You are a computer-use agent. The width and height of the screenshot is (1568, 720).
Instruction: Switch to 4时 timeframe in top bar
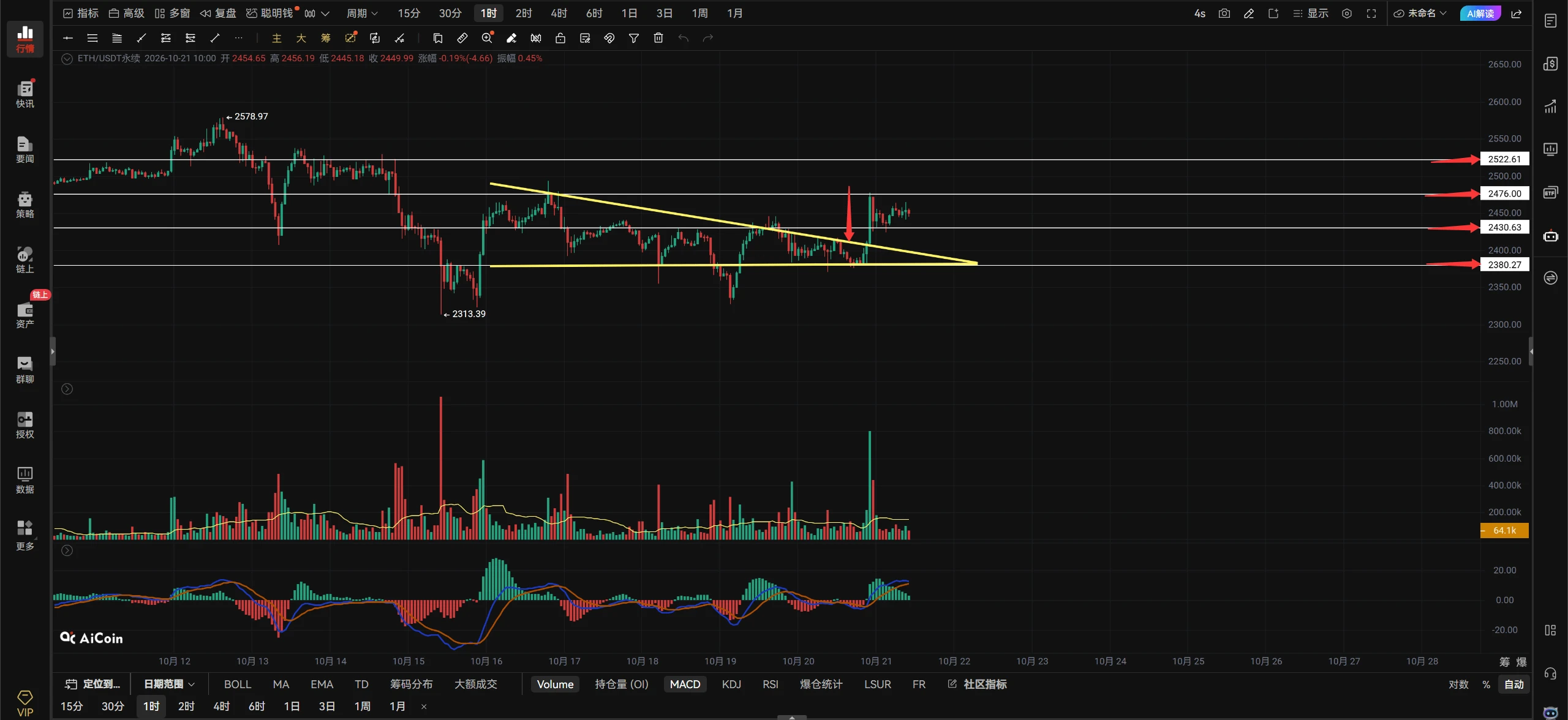tap(559, 13)
